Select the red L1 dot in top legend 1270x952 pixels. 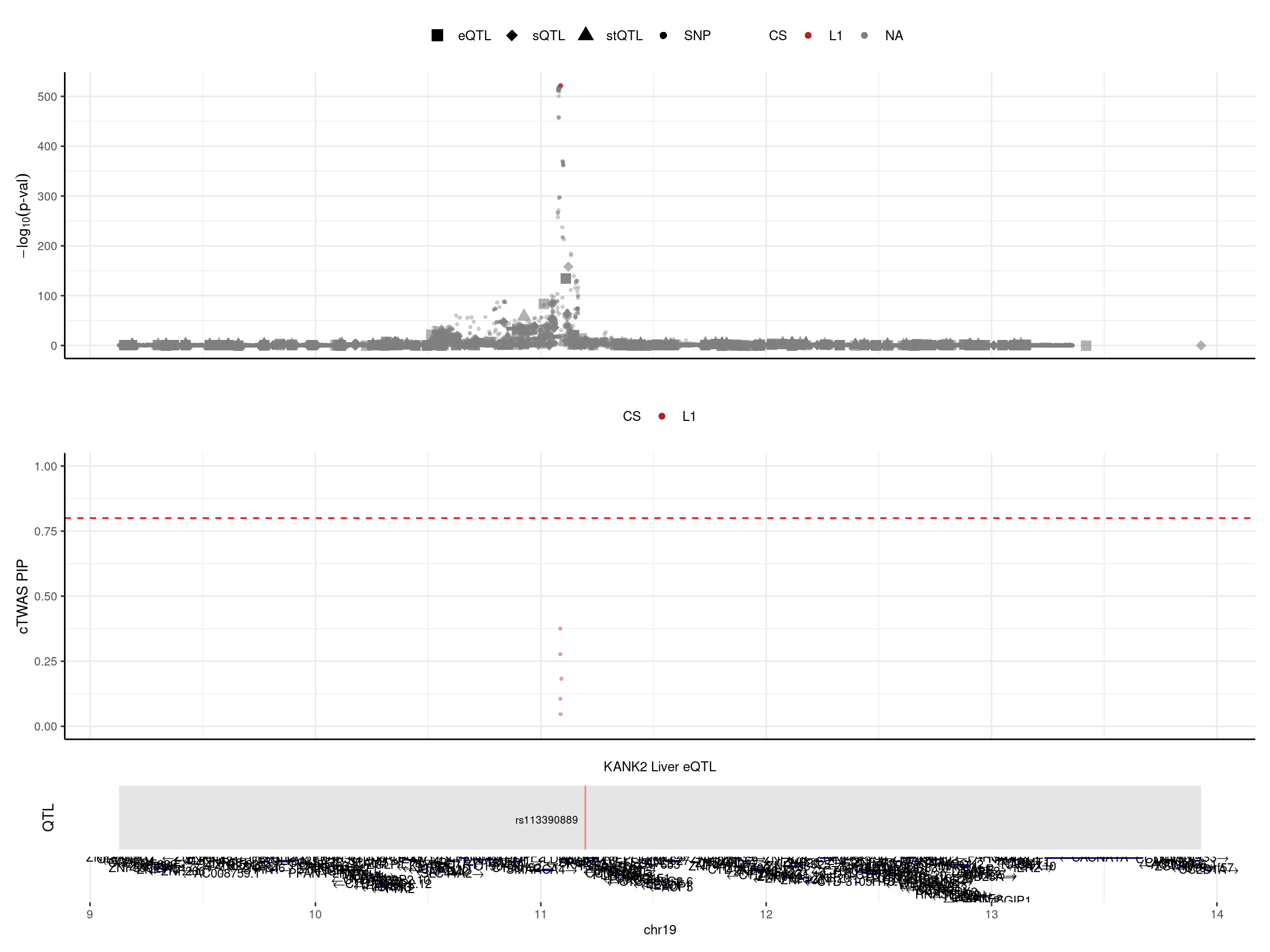[808, 36]
